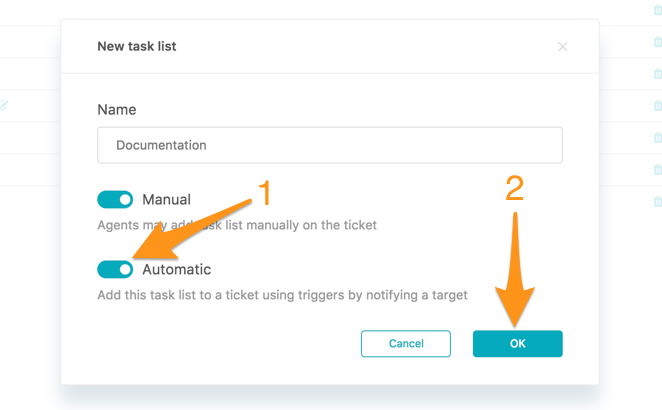Click the Automatic toggle's text label

176,269
